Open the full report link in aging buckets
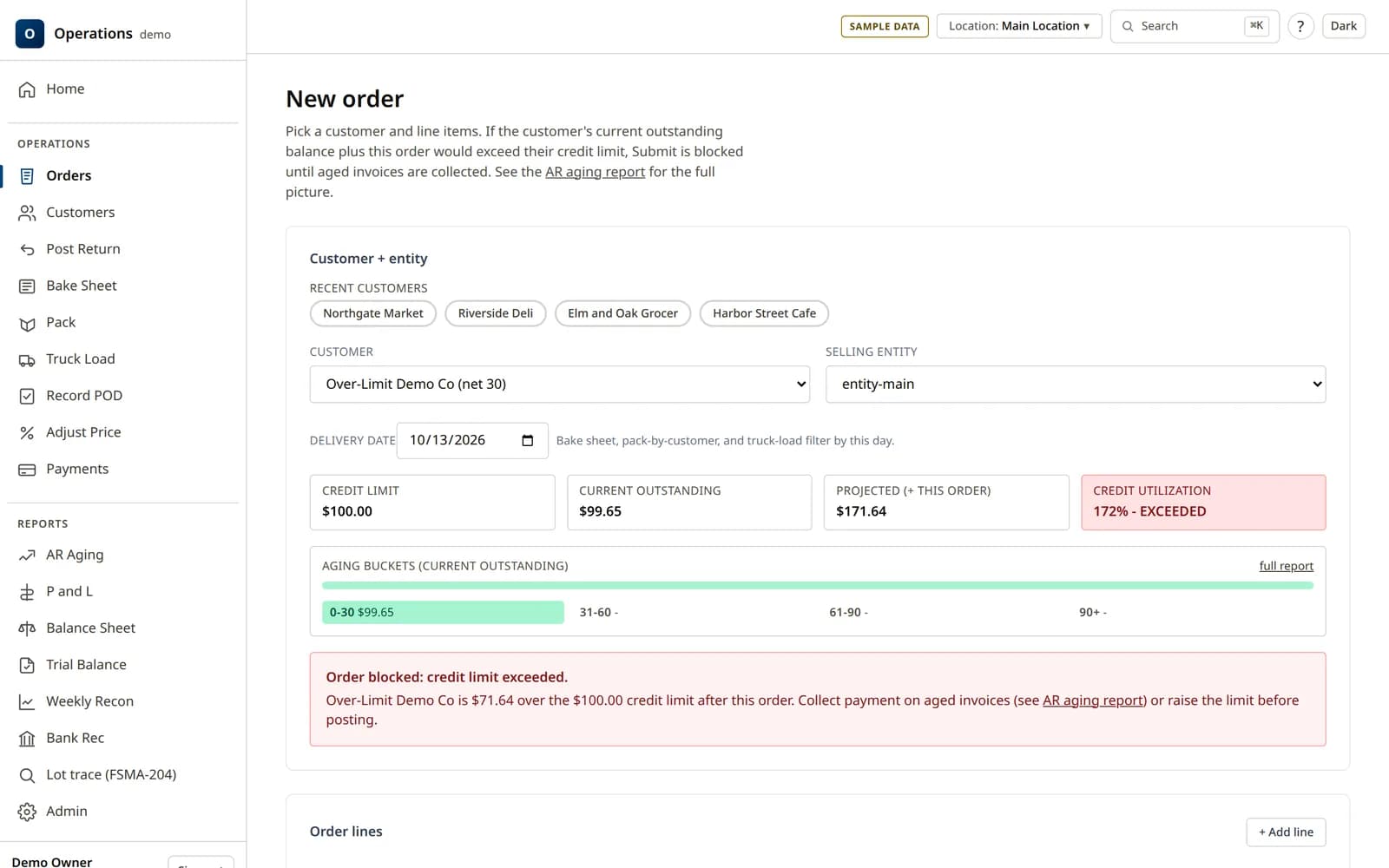Screen dimensions: 1389x868 tap(1286, 566)
